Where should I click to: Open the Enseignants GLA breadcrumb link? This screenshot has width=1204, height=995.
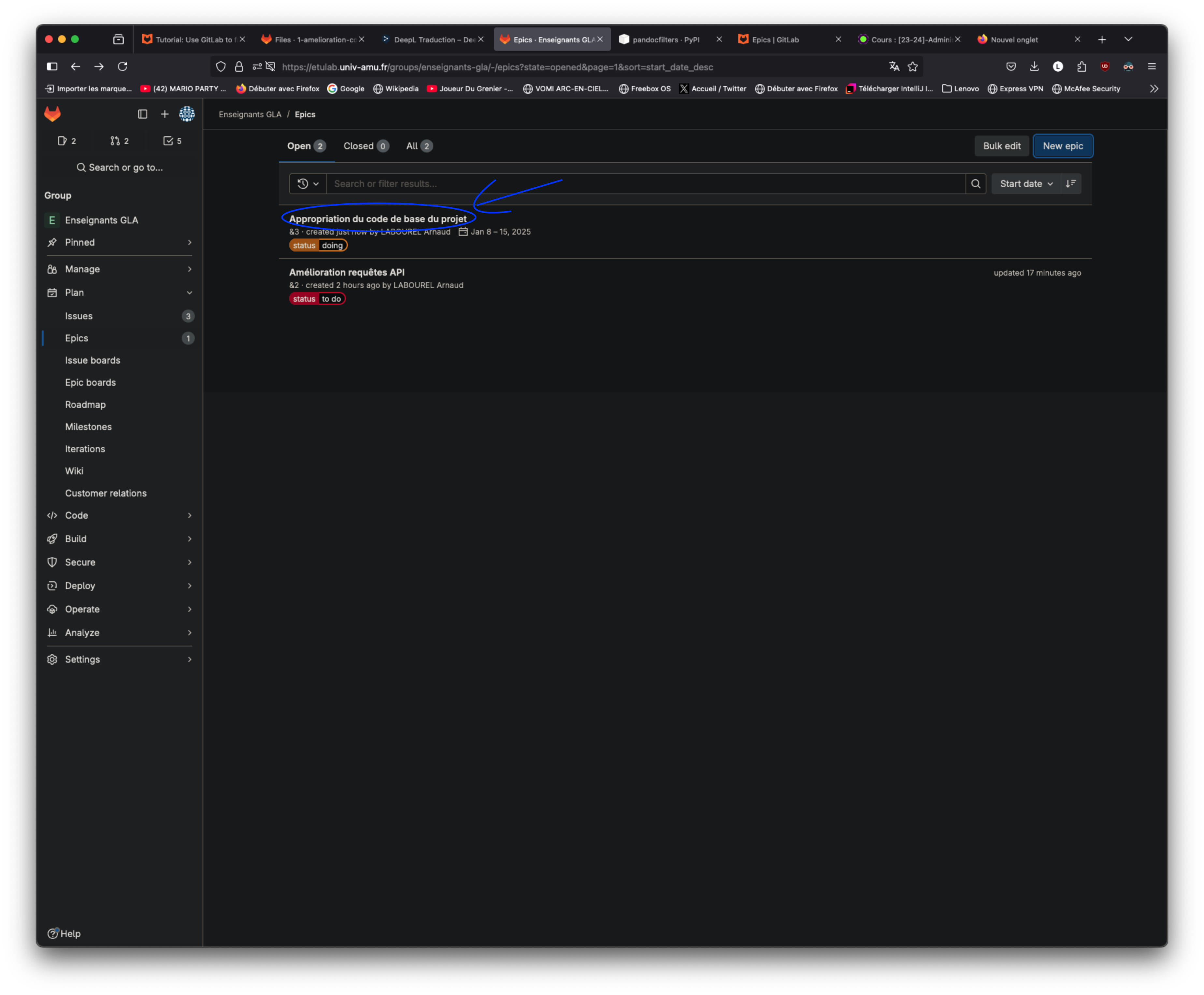click(x=250, y=114)
